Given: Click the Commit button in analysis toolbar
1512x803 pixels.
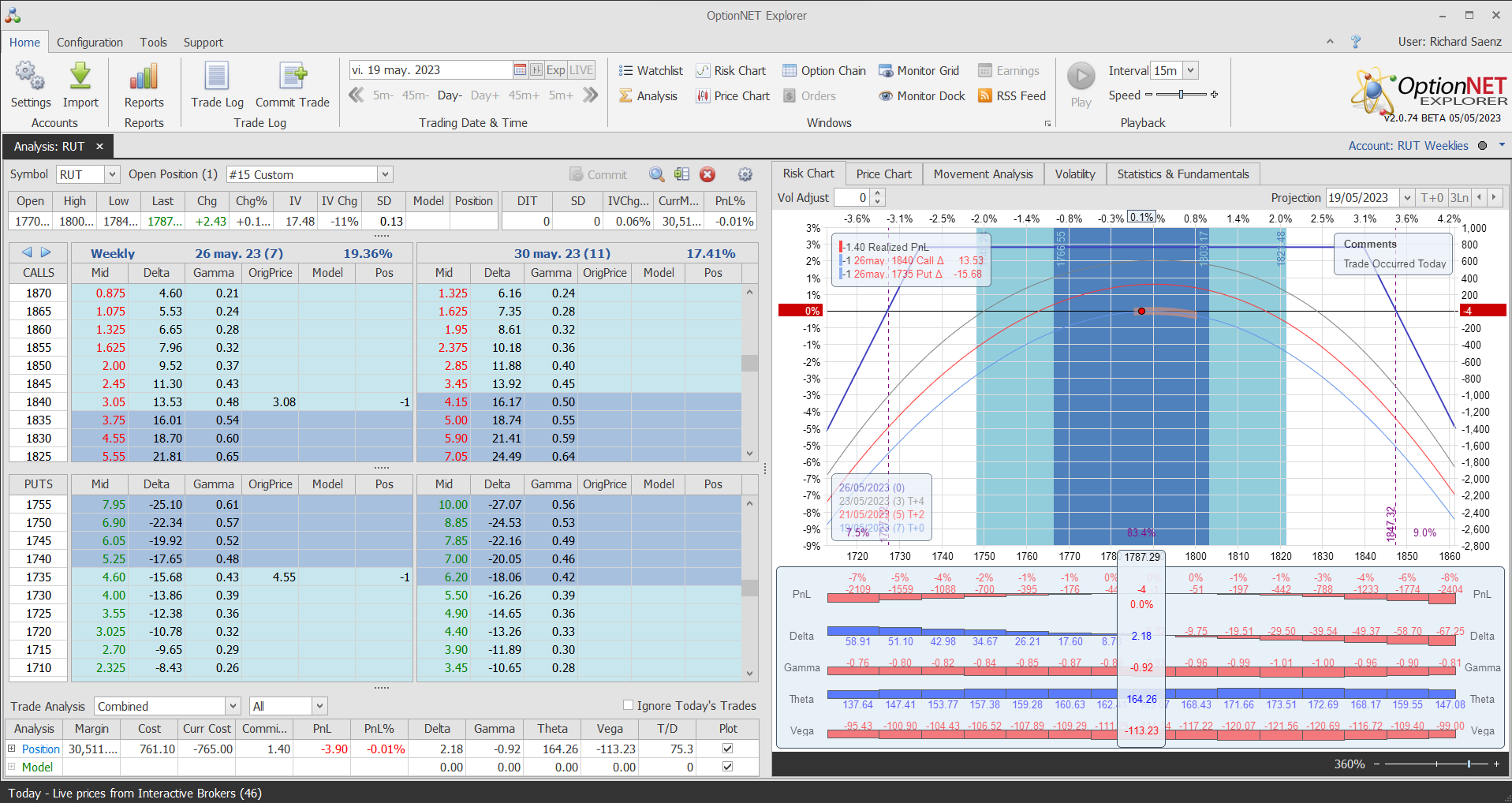Looking at the screenshot, I should coord(598,174).
